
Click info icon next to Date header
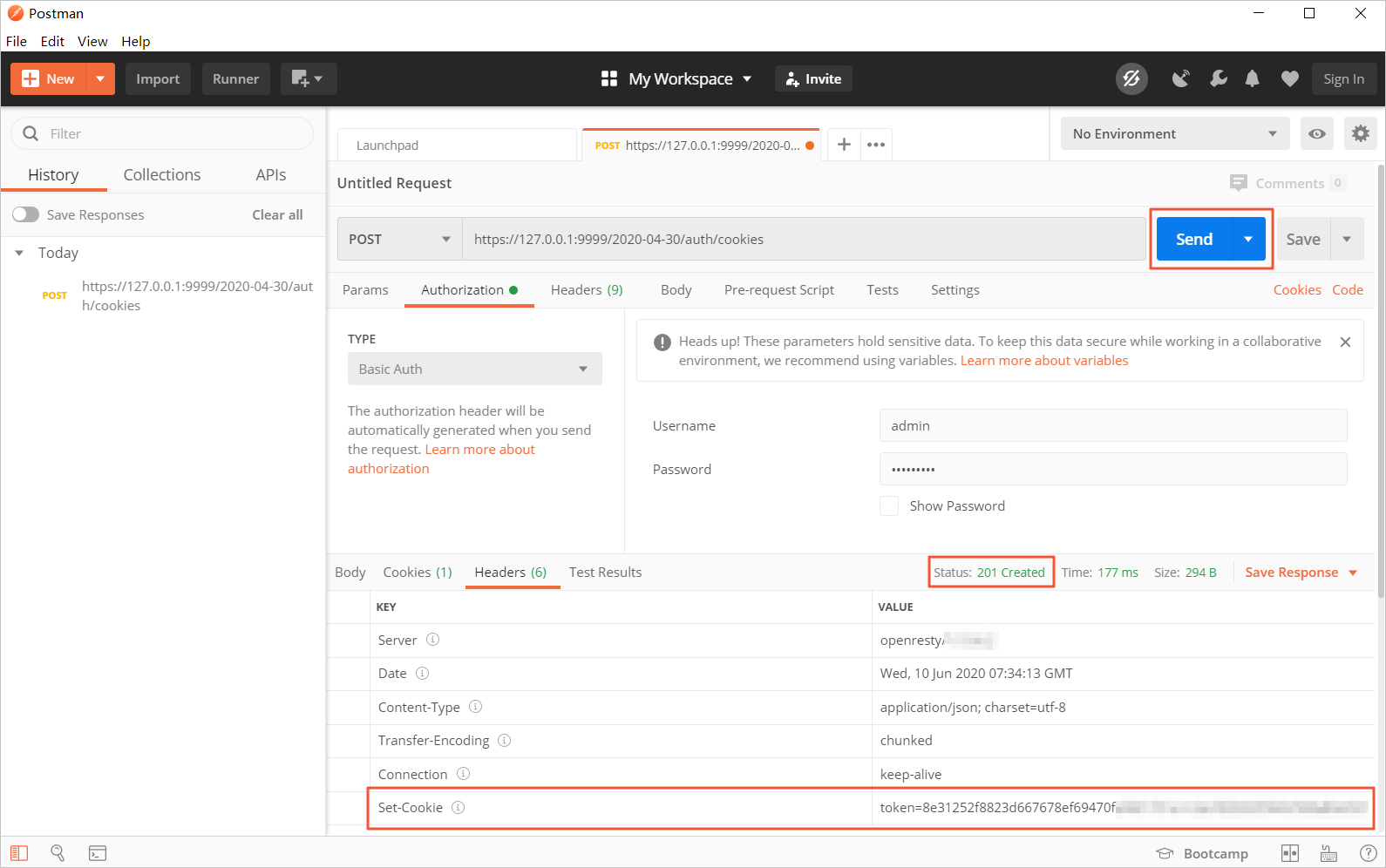(x=423, y=673)
